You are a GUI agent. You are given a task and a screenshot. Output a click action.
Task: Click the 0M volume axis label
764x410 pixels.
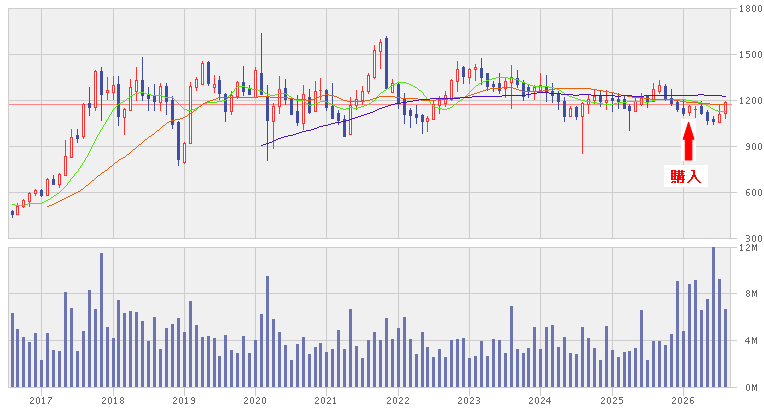[751, 388]
